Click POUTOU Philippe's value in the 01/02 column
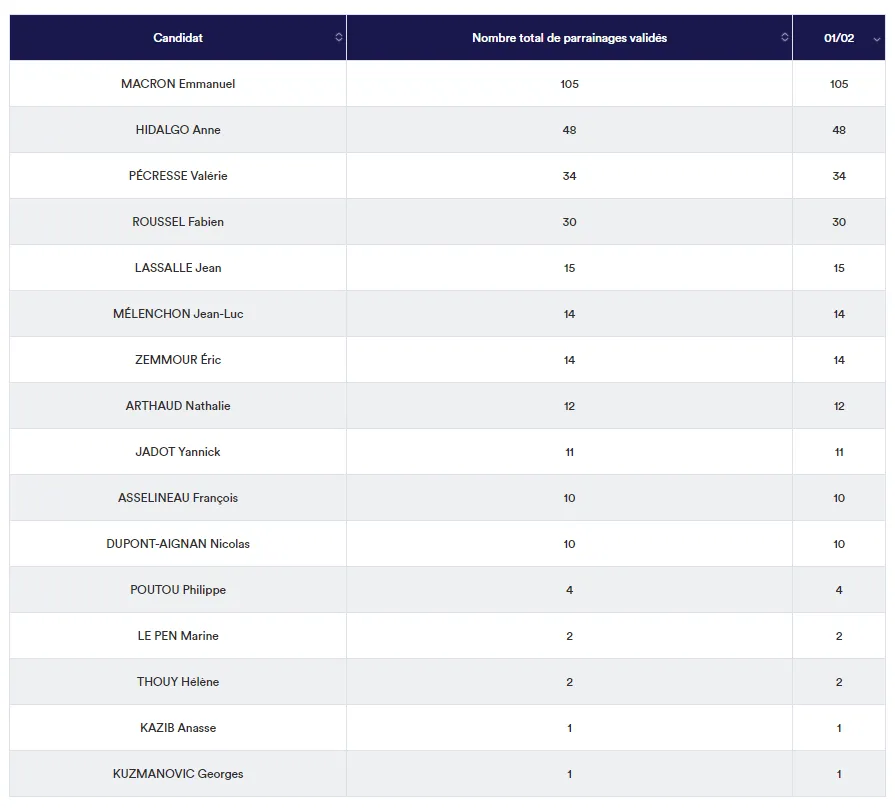The image size is (895, 810). click(x=839, y=590)
